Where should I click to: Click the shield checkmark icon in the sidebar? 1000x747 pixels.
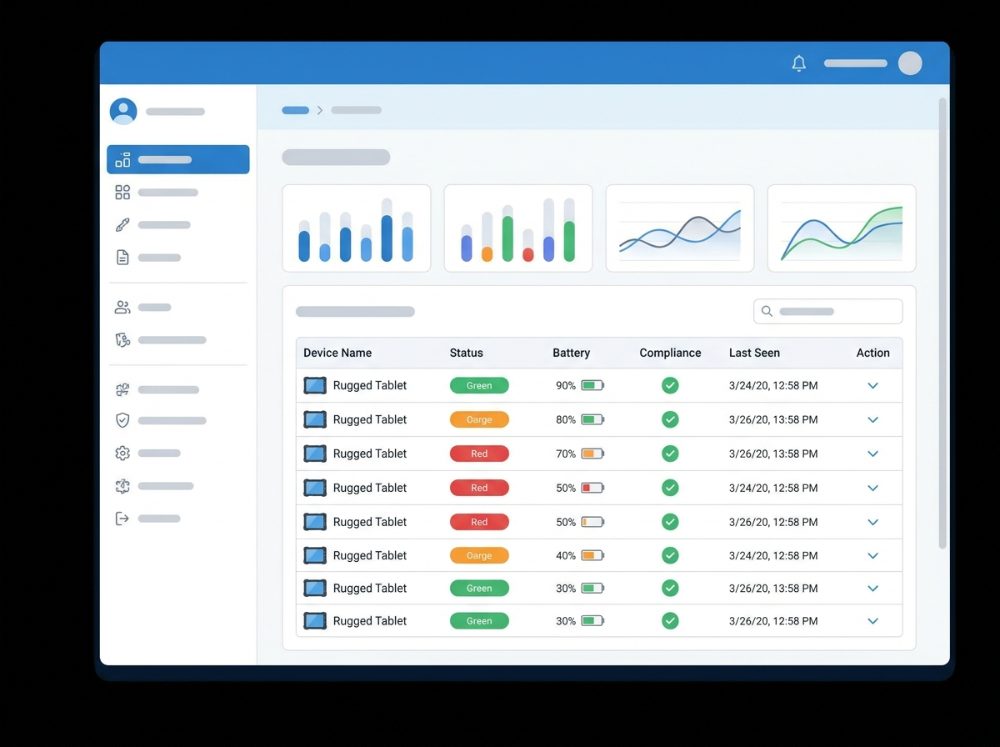click(x=122, y=420)
